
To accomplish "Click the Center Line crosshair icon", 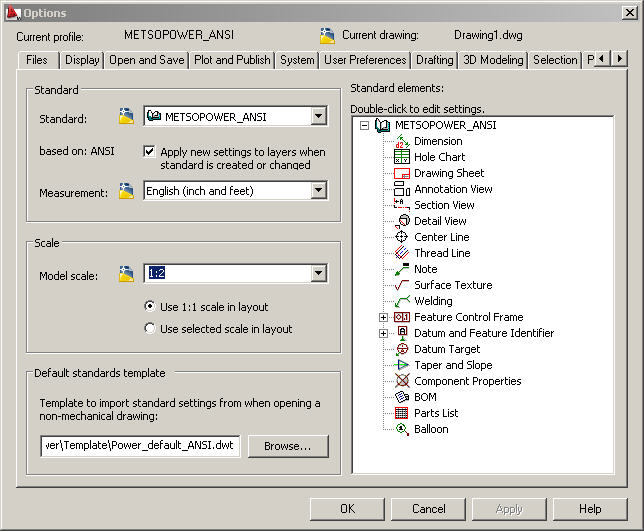I will pyautogui.click(x=401, y=237).
